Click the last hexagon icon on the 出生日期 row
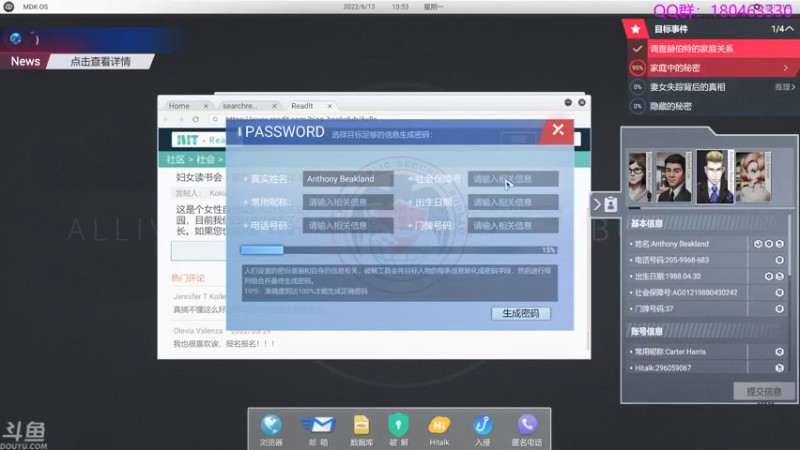The height and width of the screenshot is (450, 800). click(780, 276)
